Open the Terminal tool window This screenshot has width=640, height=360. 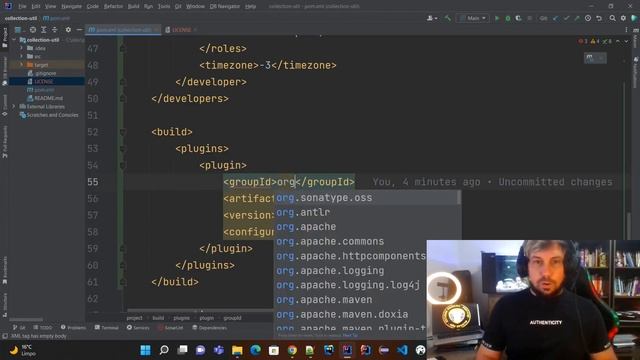pos(107,327)
